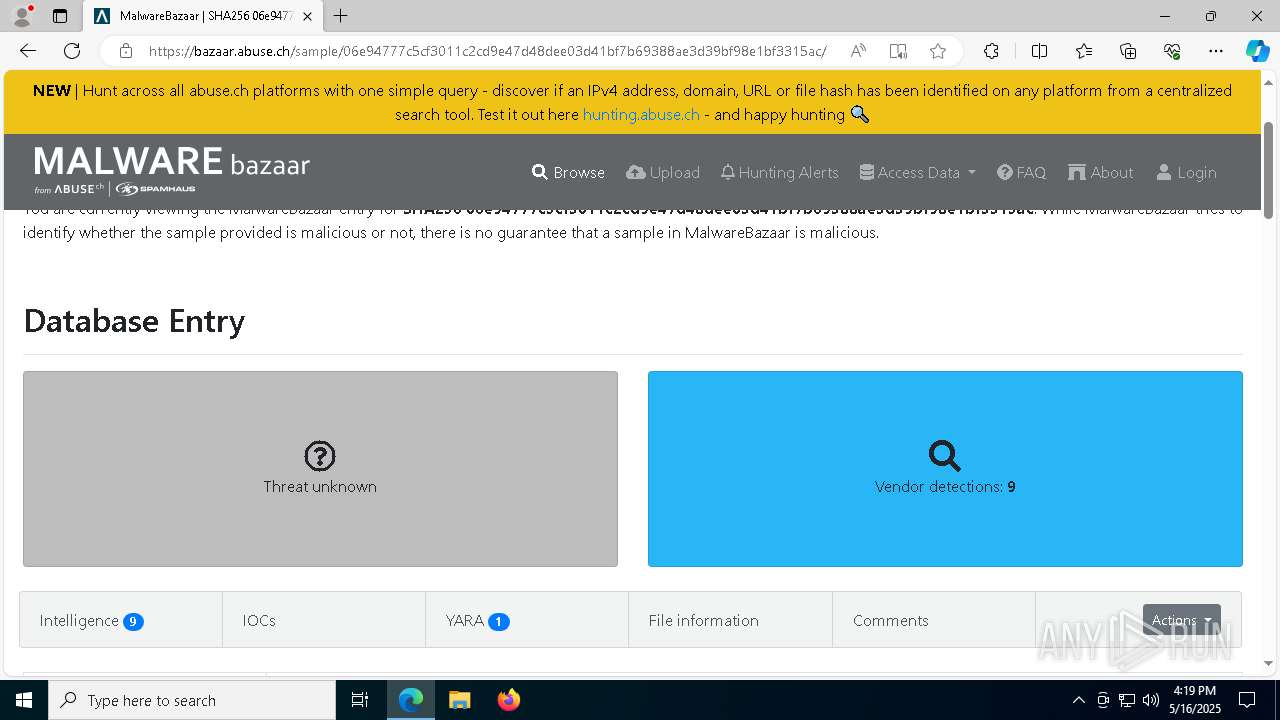The width and height of the screenshot is (1280, 720).
Task: Toggle split screen icon
Action: click(x=1039, y=51)
